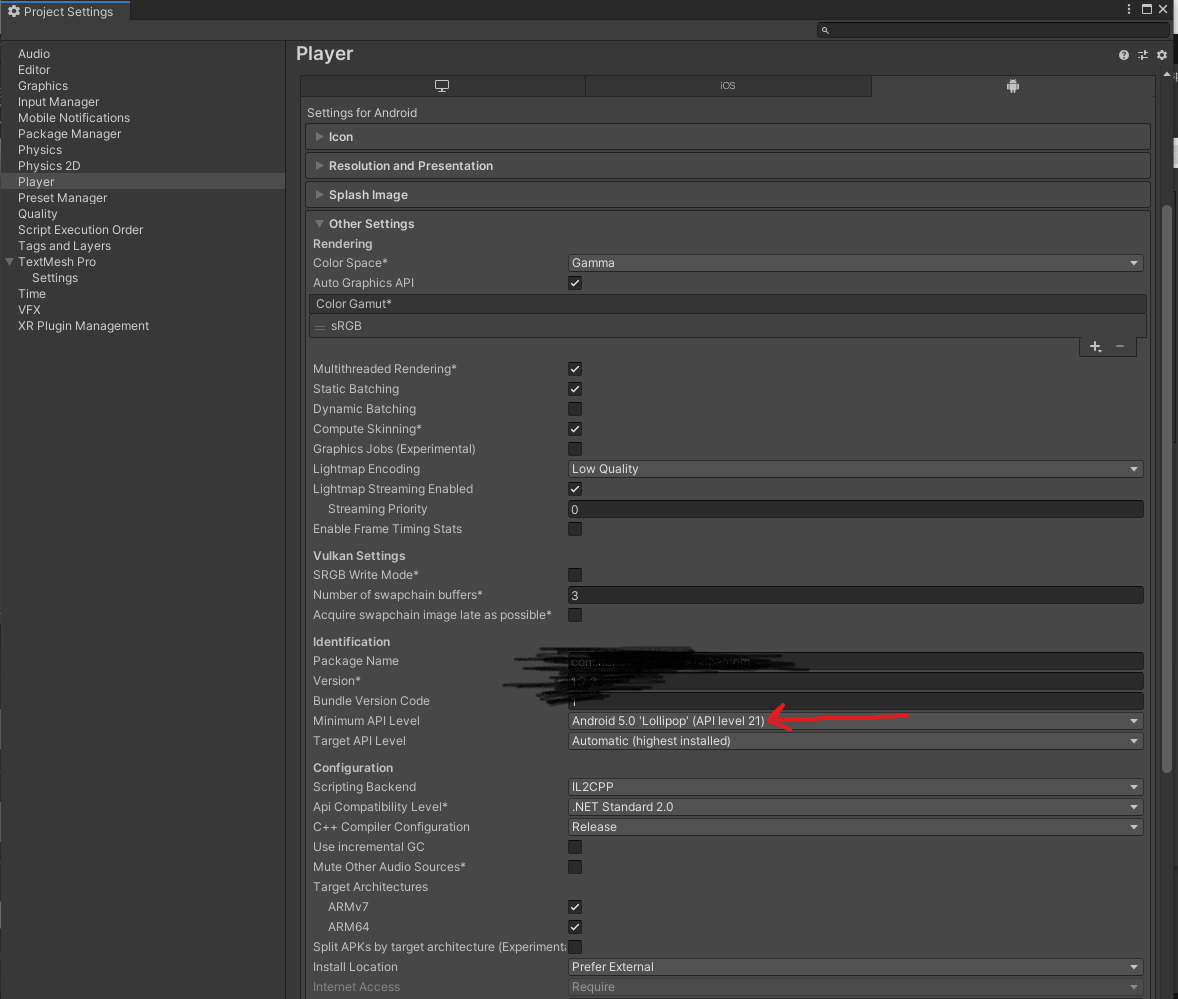Open C++ Compiler Configuration dropdown

(x=855, y=827)
